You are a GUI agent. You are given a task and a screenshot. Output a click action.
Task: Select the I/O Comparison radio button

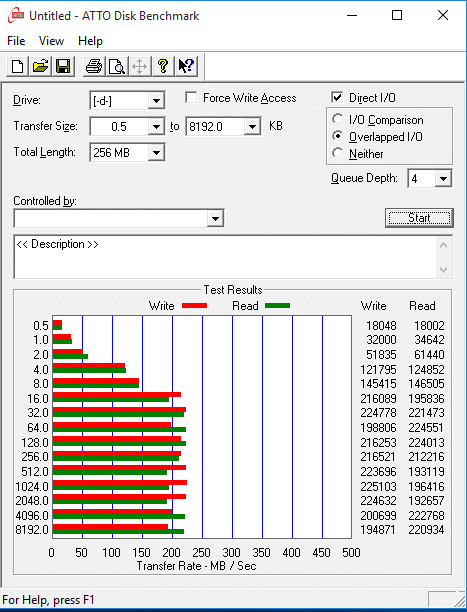(x=337, y=119)
